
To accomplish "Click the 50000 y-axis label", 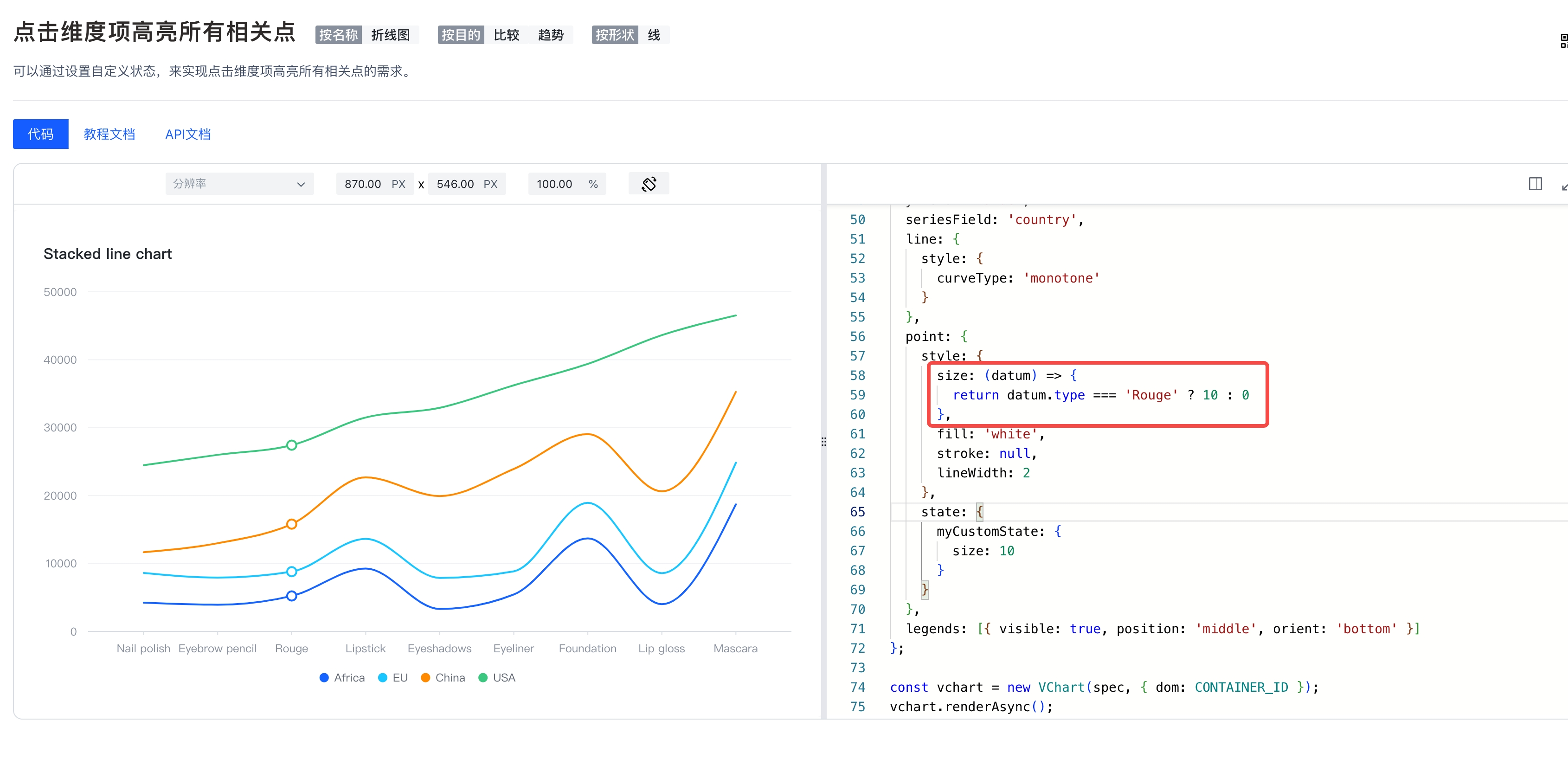I will coord(60,292).
